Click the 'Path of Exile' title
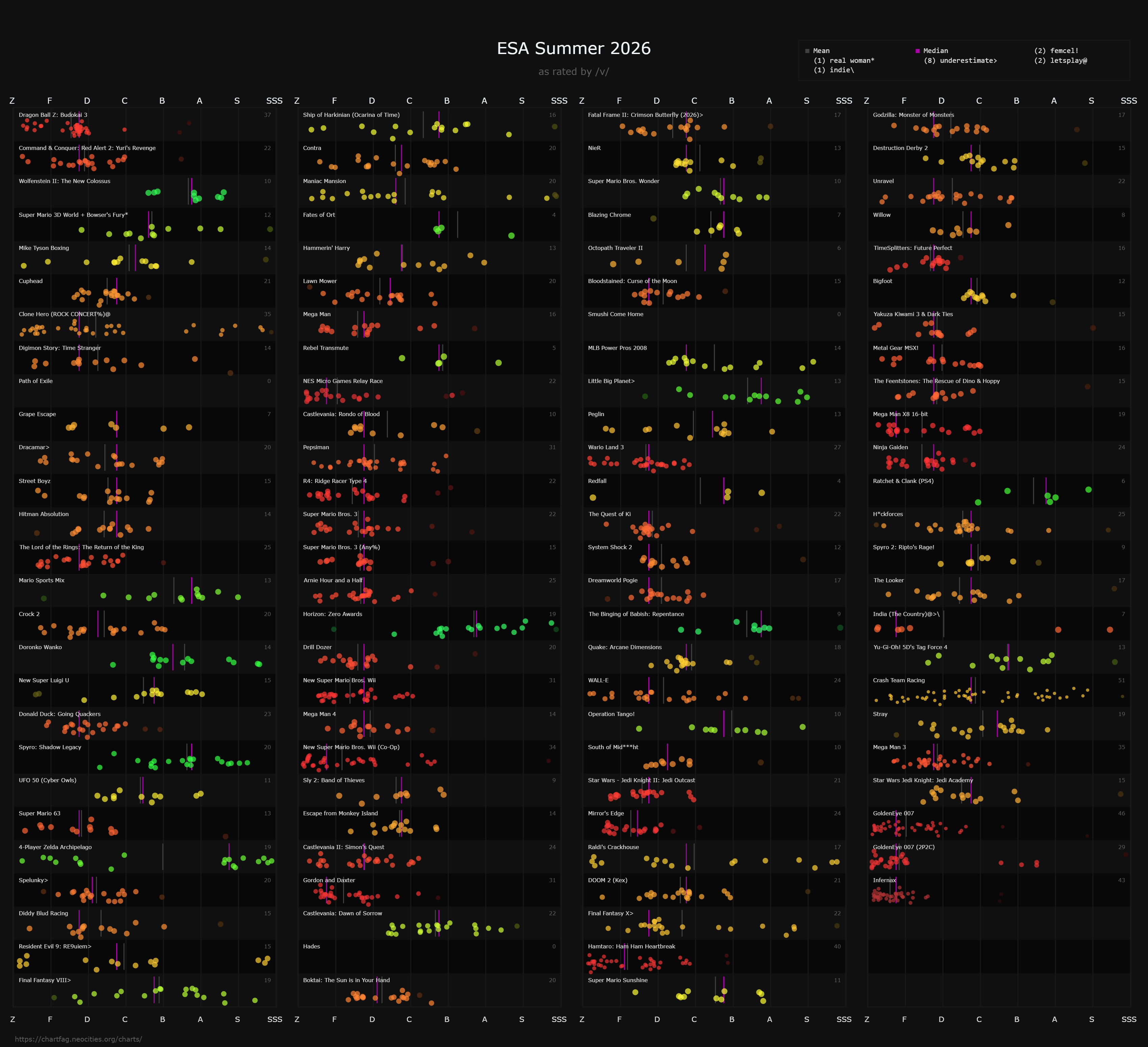The image size is (1148, 1047). click(x=35, y=381)
